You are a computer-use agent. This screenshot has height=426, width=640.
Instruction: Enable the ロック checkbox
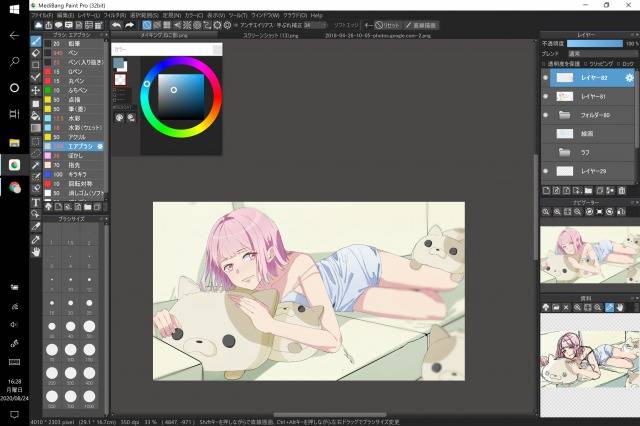pyautogui.click(x=619, y=64)
